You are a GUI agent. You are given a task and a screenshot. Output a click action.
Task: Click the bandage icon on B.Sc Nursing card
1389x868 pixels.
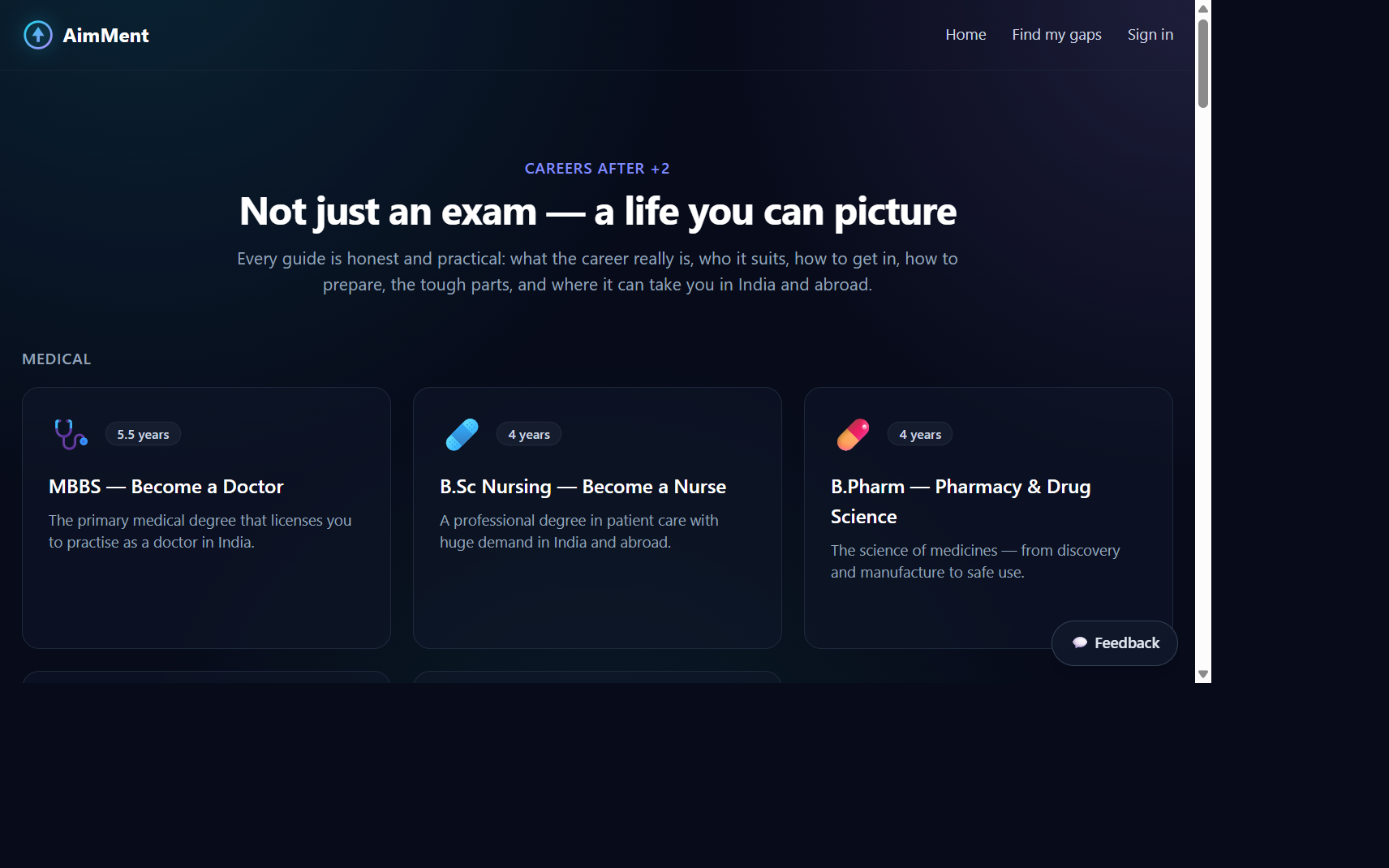tap(462, 434)
